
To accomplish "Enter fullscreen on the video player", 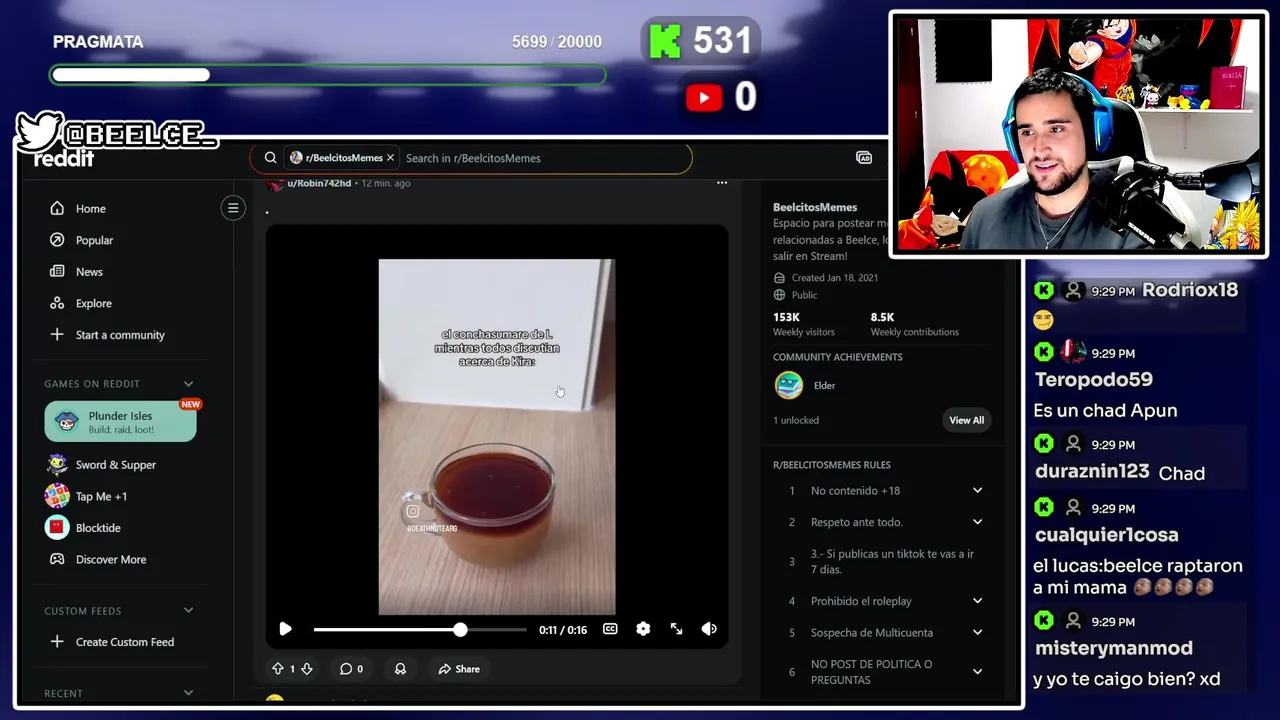I will point(676,629).
